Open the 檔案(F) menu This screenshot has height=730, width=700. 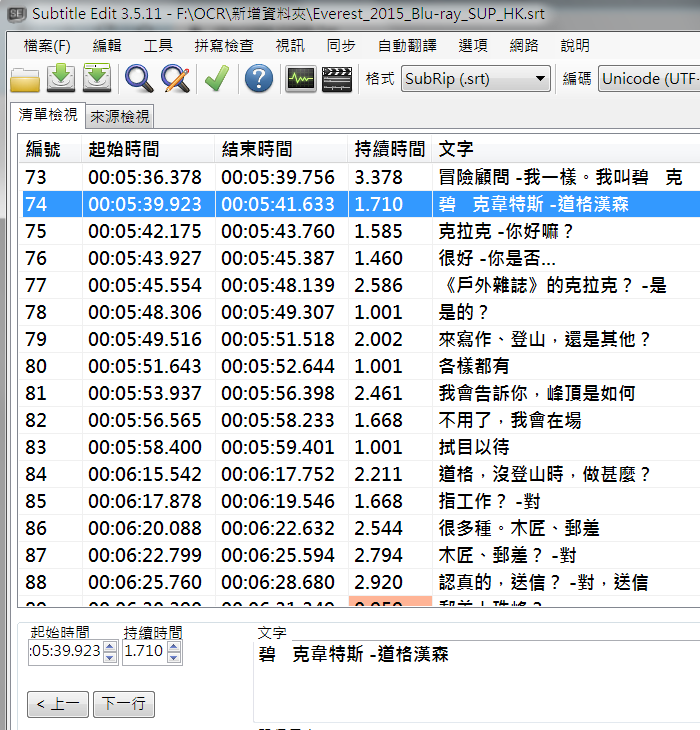click(47, 46)
